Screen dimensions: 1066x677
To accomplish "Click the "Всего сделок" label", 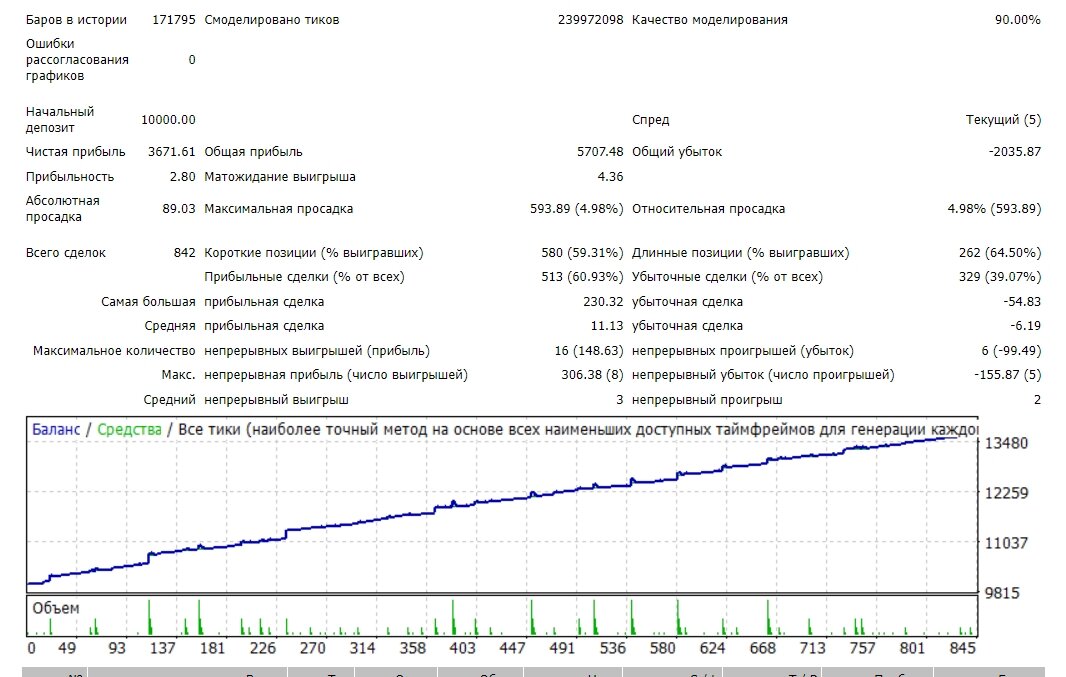I will 66,253.
